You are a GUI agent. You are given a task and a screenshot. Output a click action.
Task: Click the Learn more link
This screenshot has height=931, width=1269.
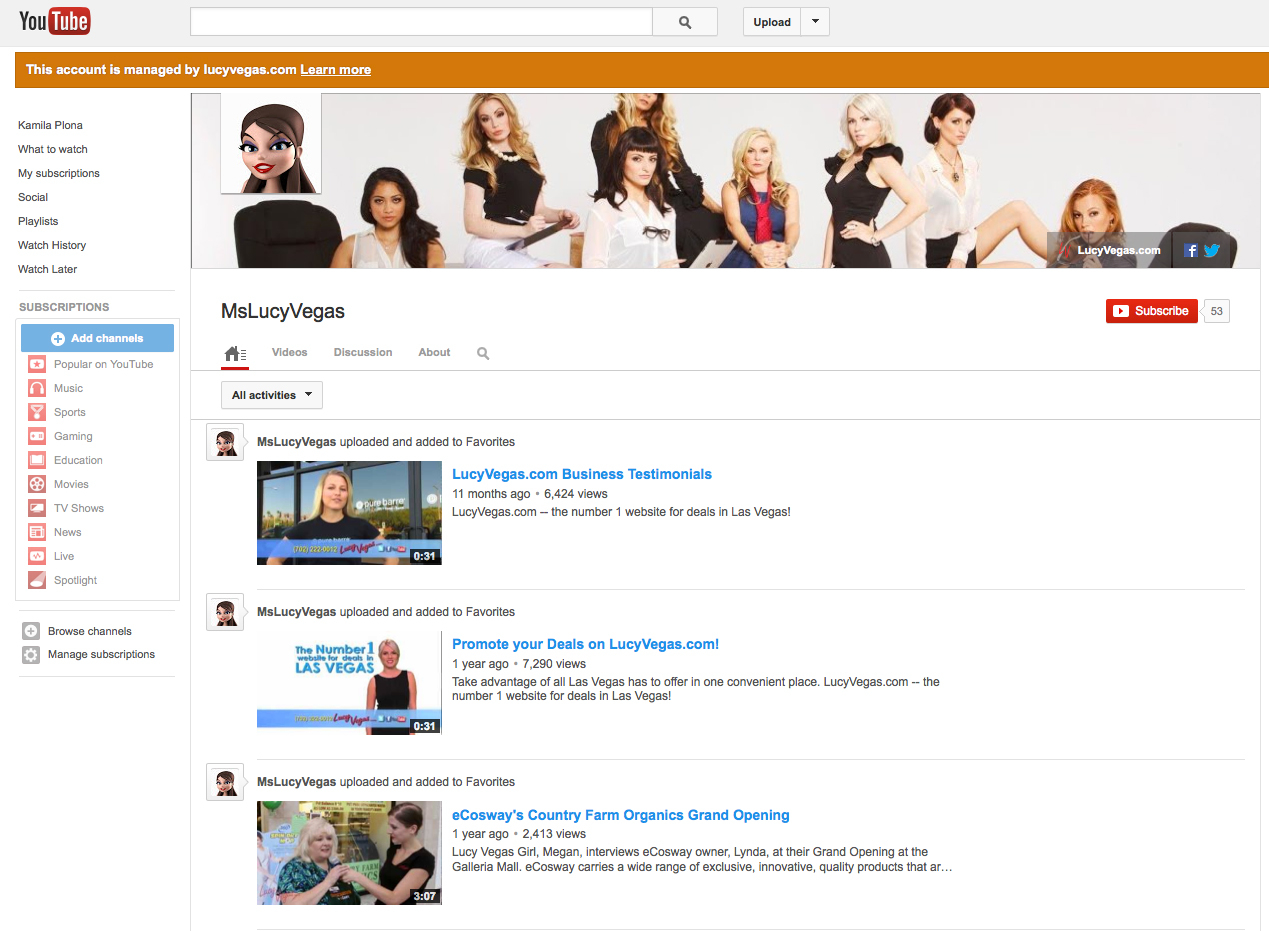pos(335,70)
